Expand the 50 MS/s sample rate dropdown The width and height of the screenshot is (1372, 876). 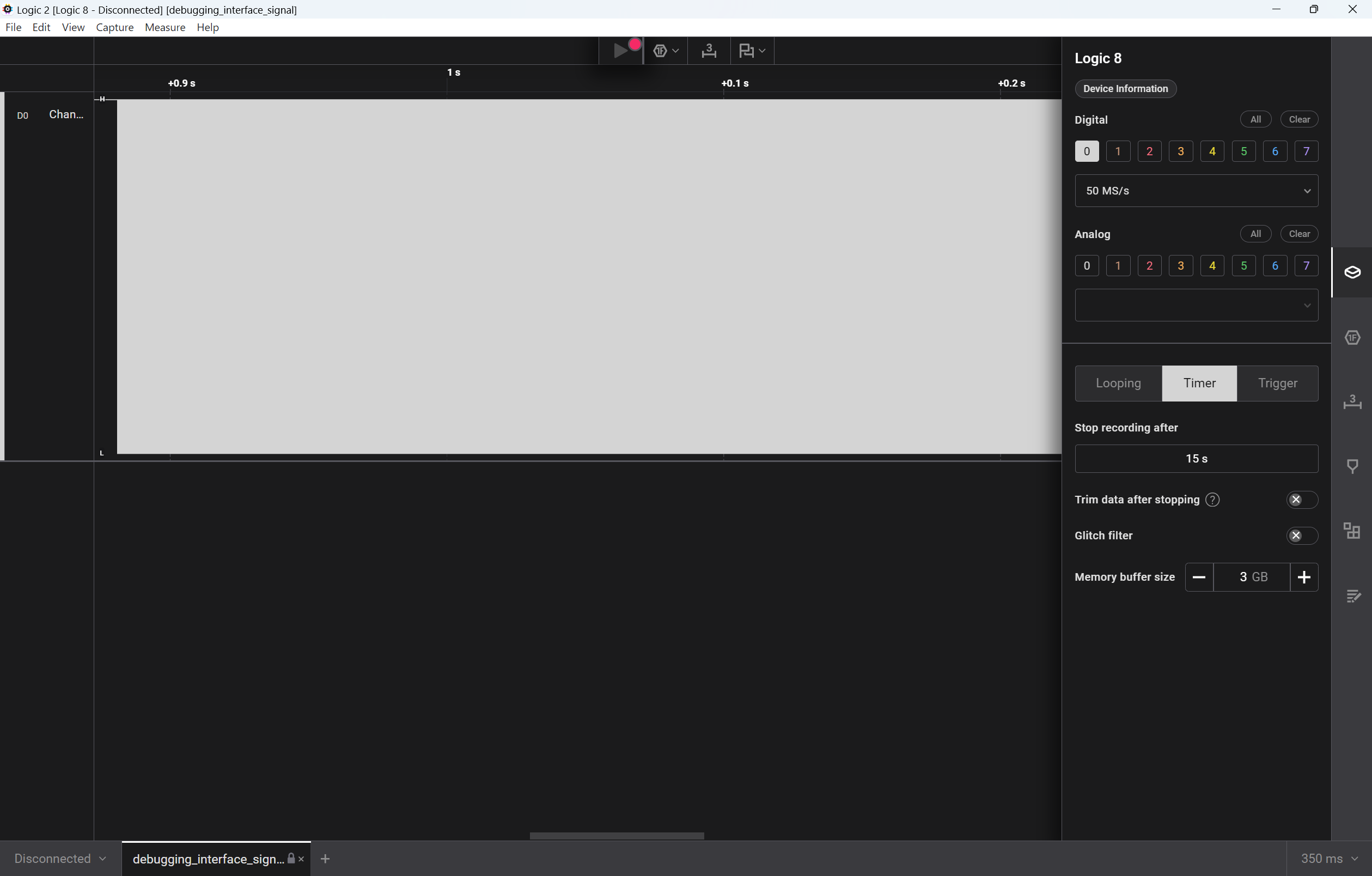click(1196, 191)
